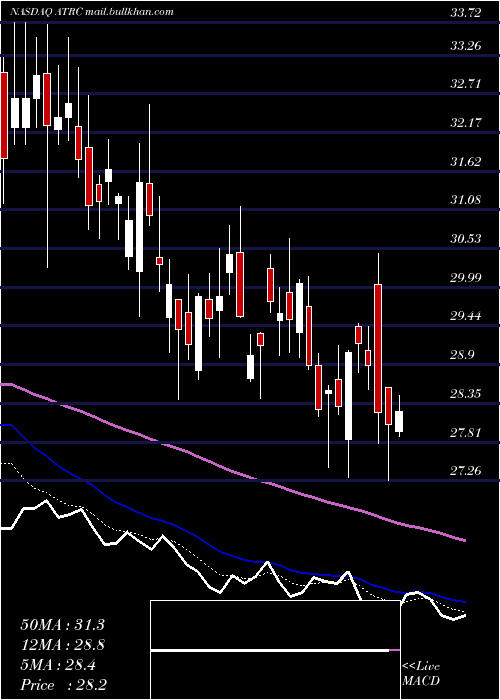Click the Price : 28.2 legend text
This screenshot has height=700, width=500.
63,685
